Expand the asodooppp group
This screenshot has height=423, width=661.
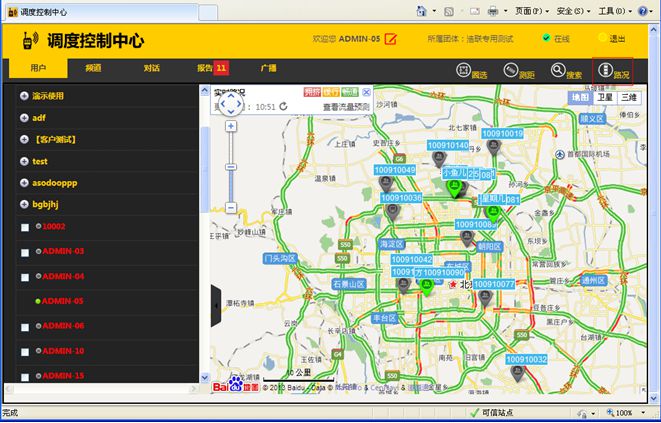point(24,183)
